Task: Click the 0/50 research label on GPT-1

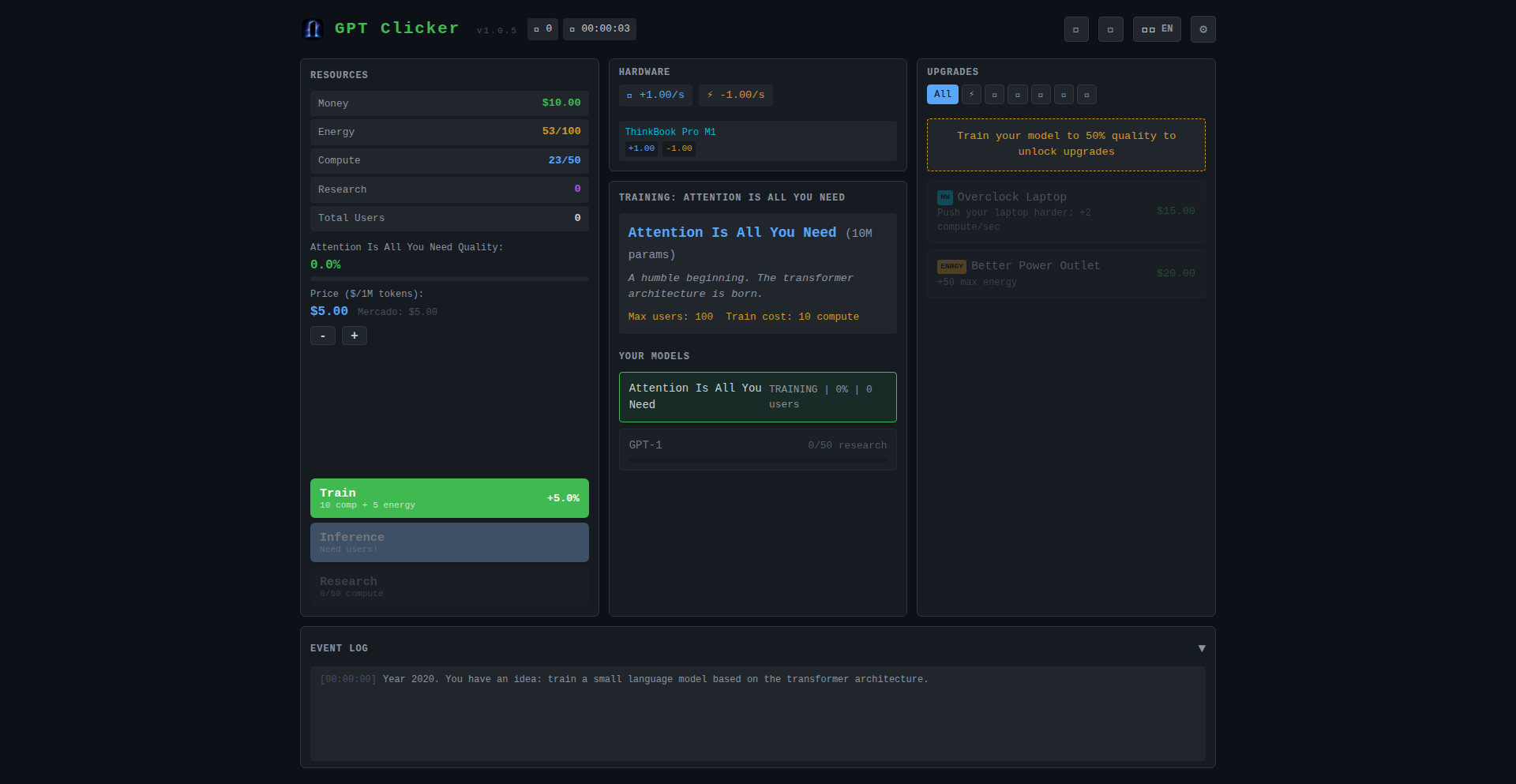Action: tap(847, 445)
